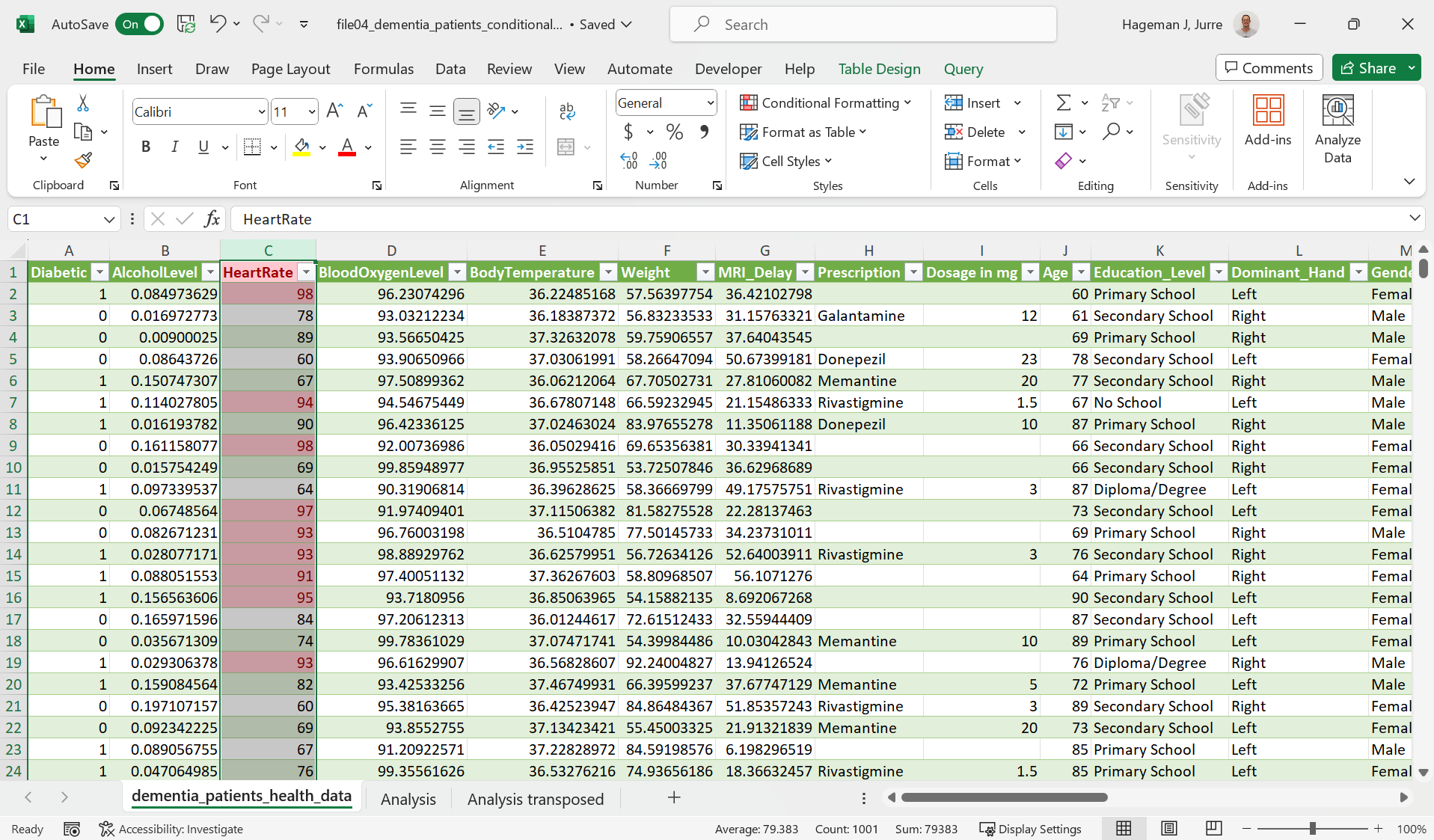Screen dimensions: 1434x840
Task: Switch to the Table Design tab
Action: click(879, 68)
